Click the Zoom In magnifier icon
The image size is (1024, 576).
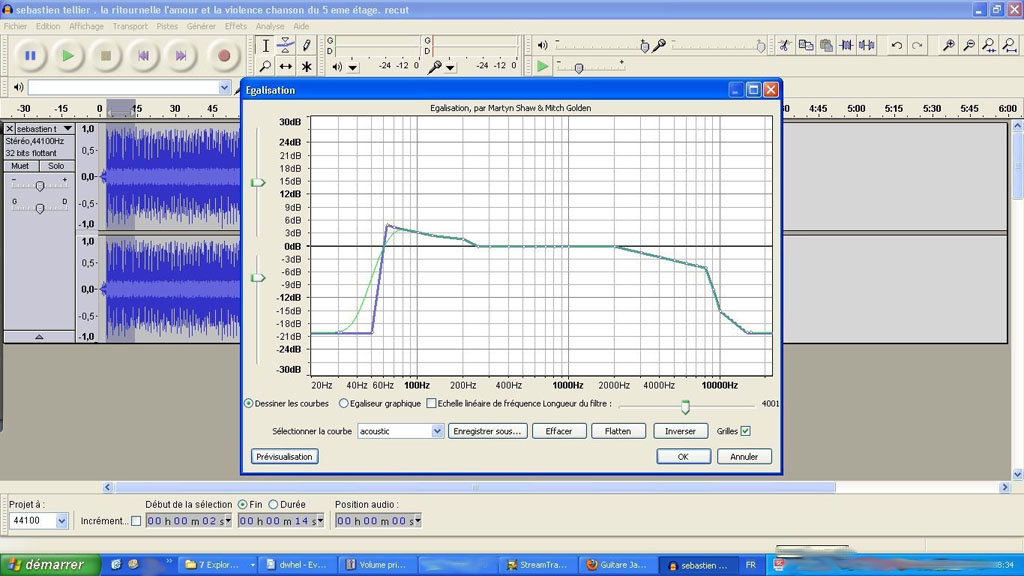click(x=948, y=45)
